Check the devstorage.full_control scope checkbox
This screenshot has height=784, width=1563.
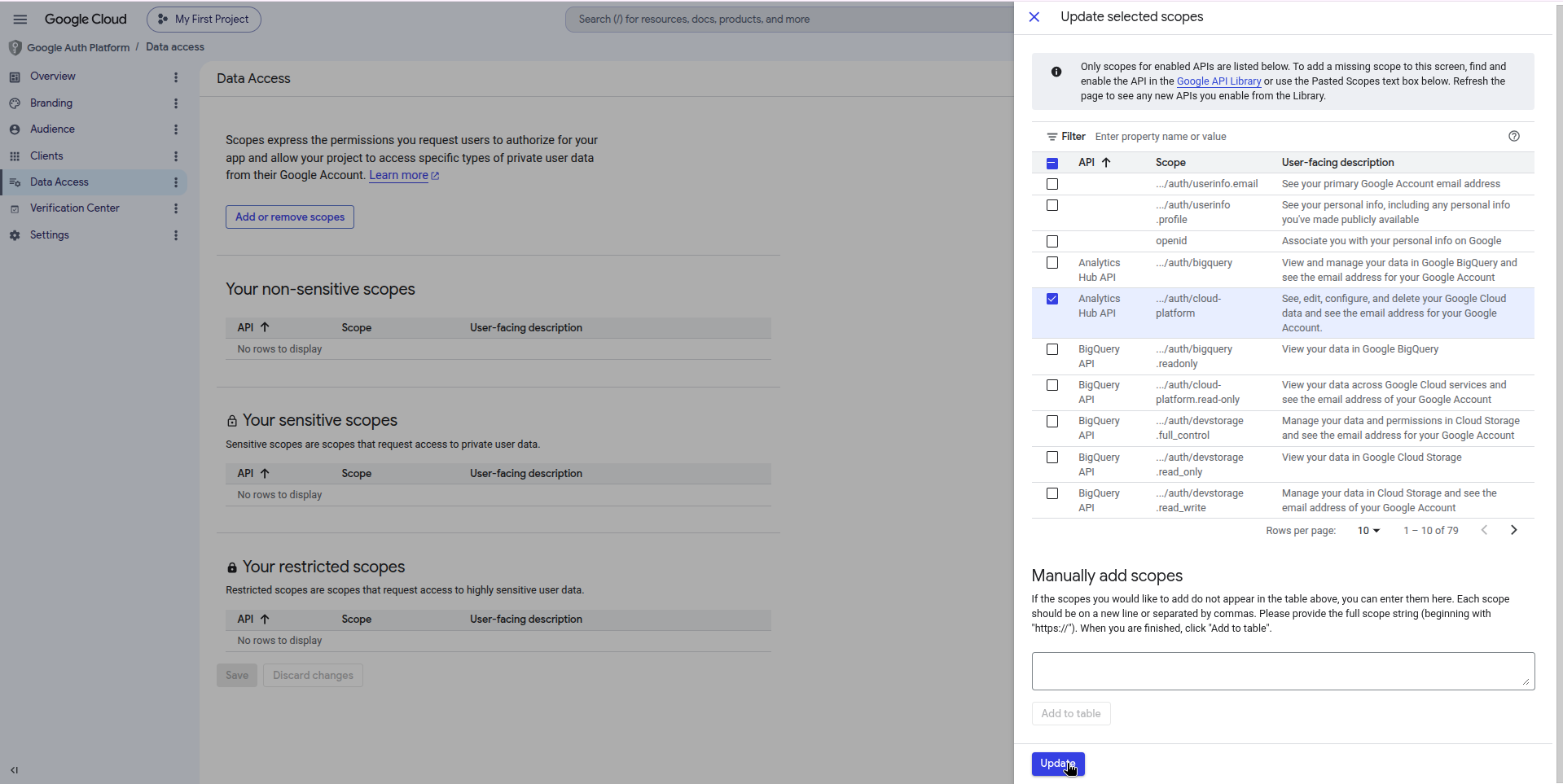[x=1052, y=421]
